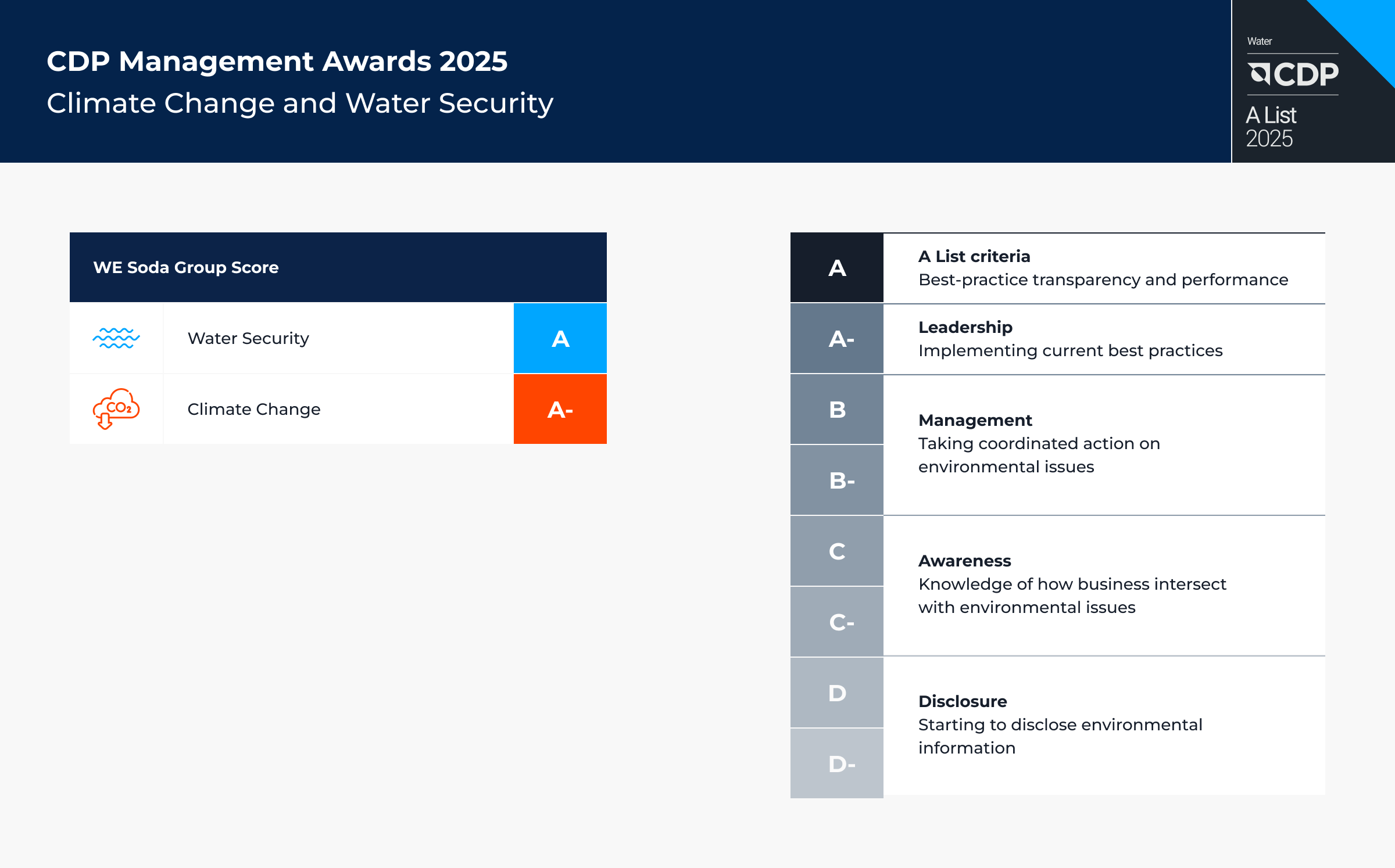Click the D grade tile
This screenshot has width=1395, height=868.
tap(836, 693)
